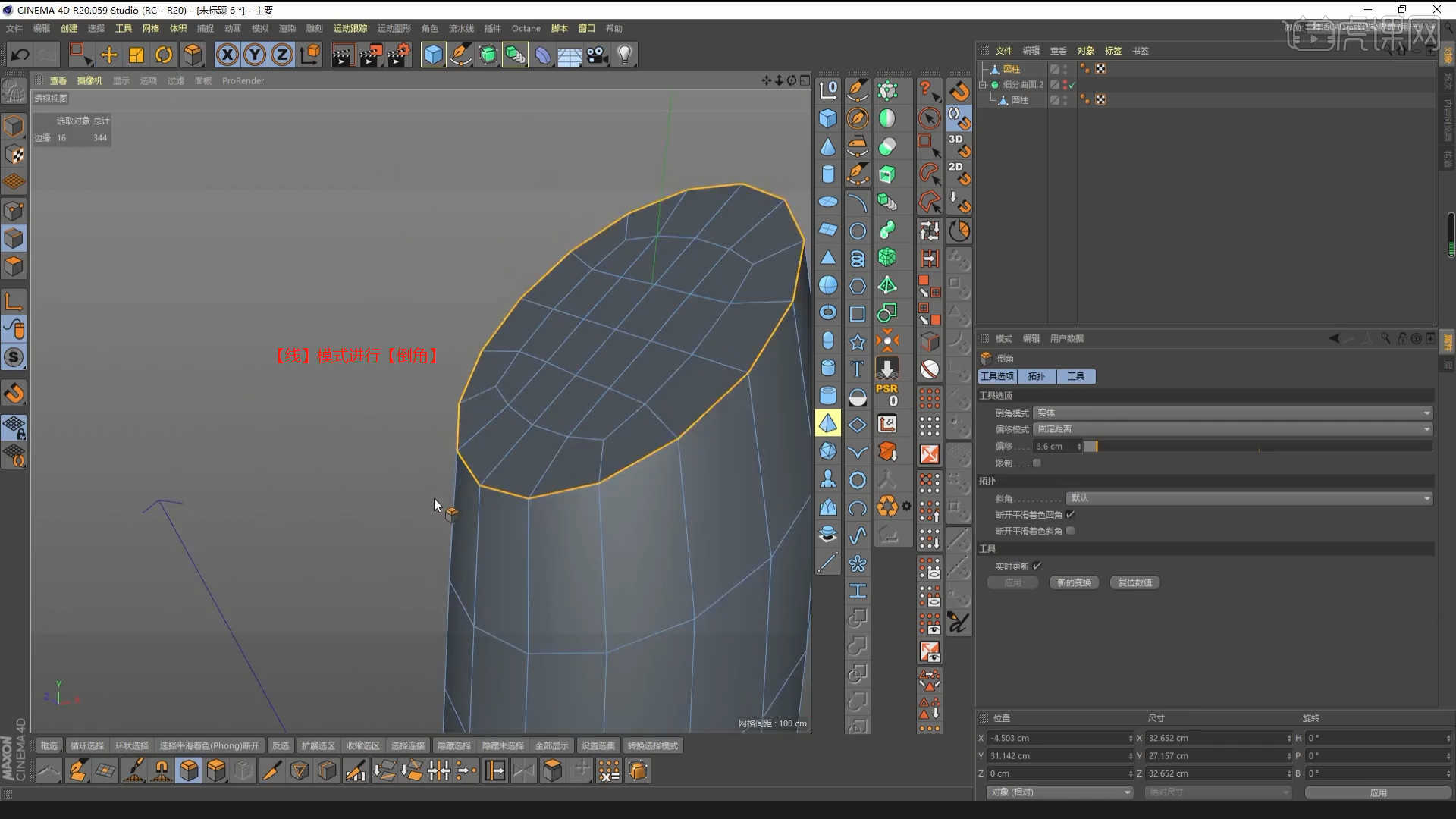This screenshot has height=819, width=1456.
Task: Click the question mark help icon
Action: tap(929, 90)
